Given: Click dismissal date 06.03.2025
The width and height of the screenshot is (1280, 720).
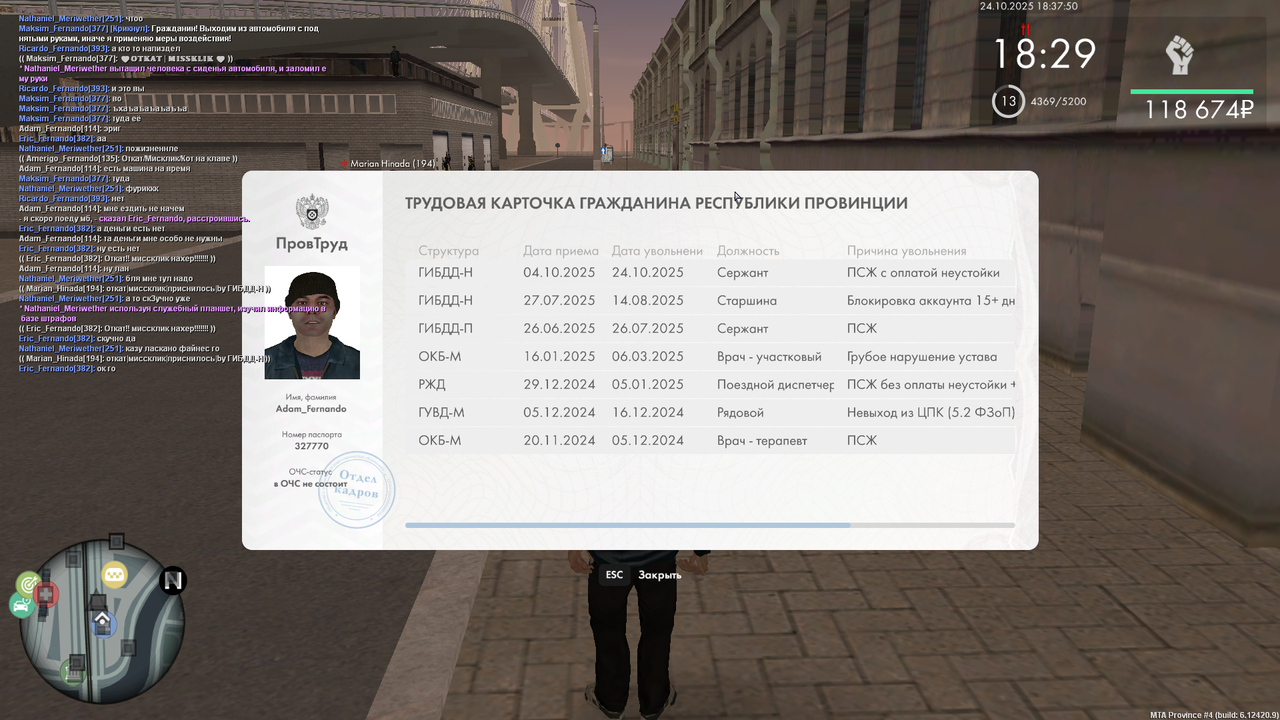Looking at the screenshot, I should [x=648, y=356].
